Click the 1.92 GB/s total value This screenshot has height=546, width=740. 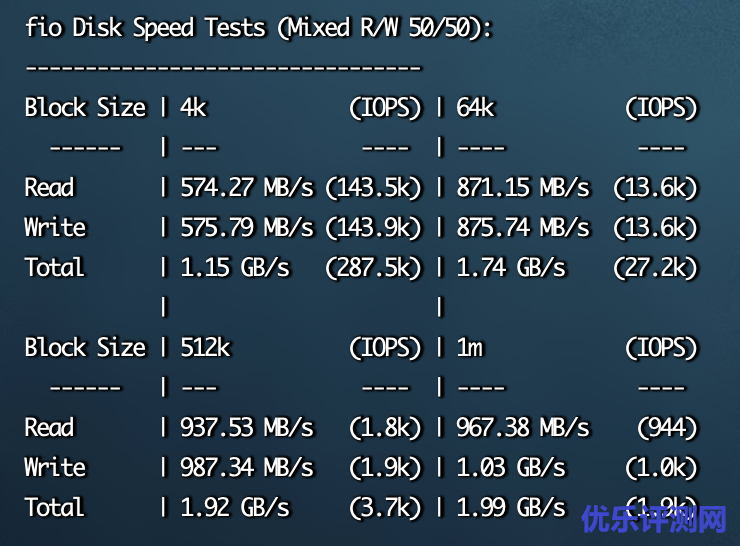pos(234,507)
